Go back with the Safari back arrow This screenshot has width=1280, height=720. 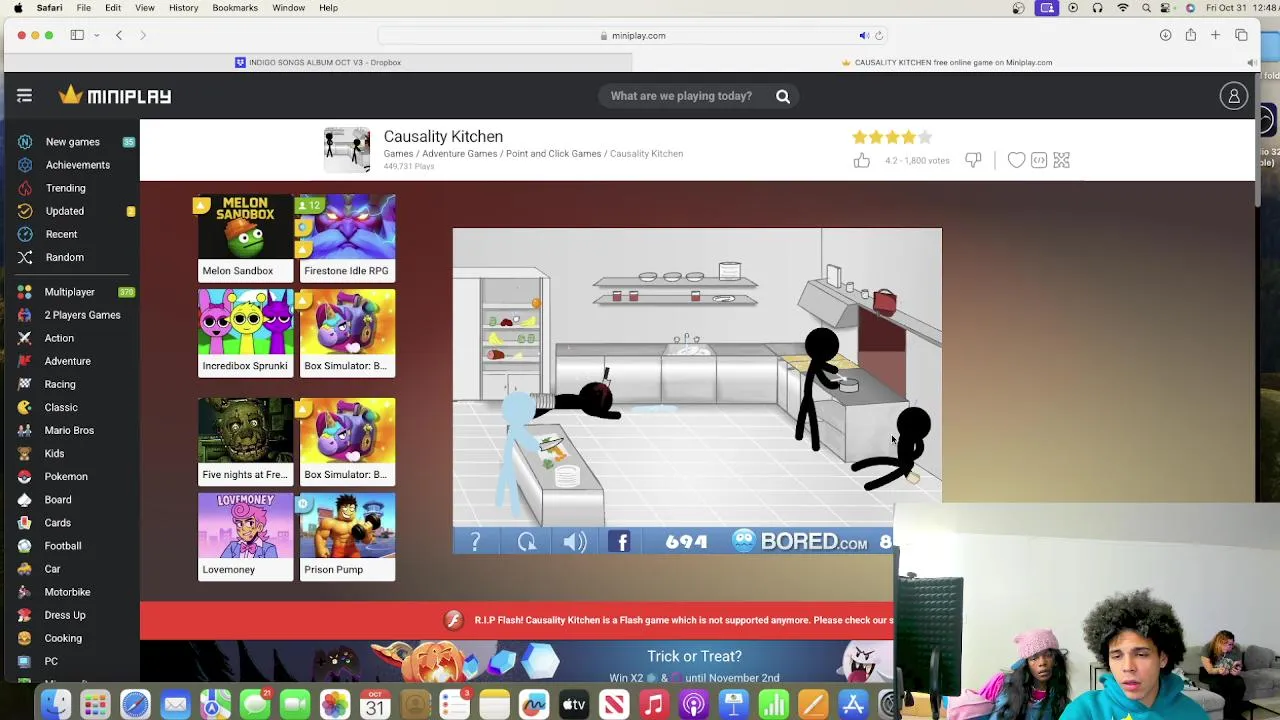point(118,35)
